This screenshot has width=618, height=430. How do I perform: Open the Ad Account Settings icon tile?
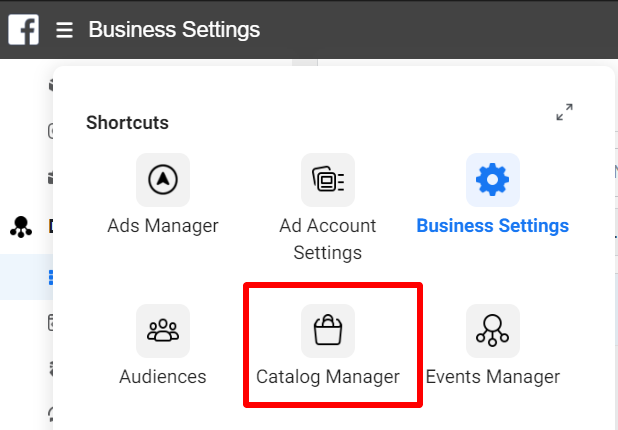(x=328, y=180)
